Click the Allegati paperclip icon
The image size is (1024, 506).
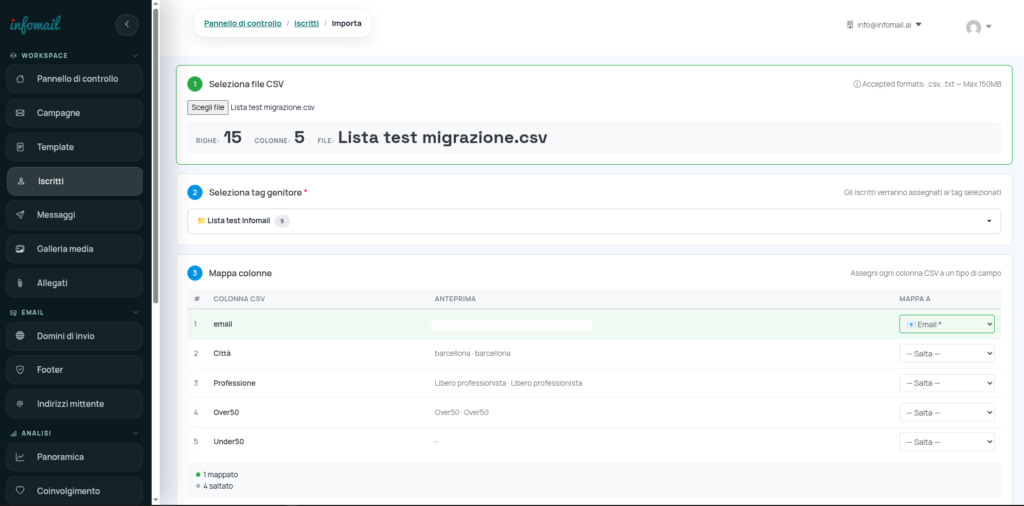[x=21, y=283]
